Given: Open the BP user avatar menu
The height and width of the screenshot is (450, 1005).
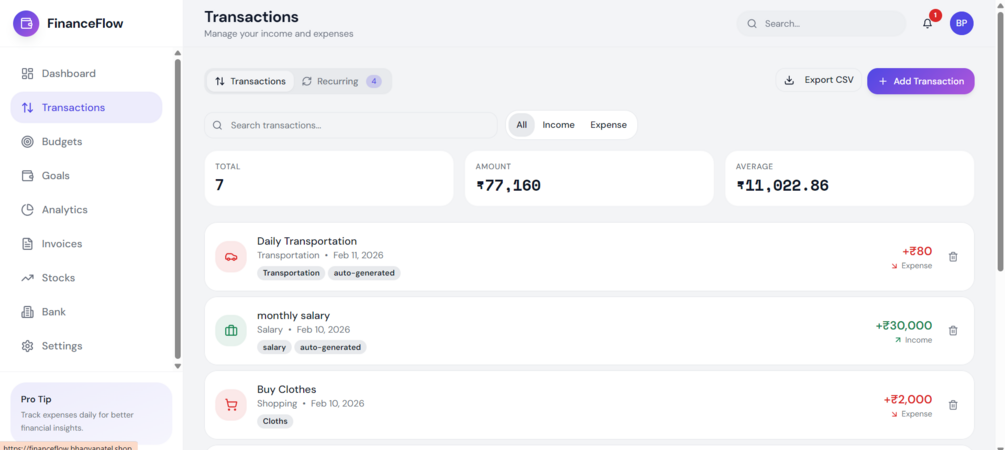Looking at the screenshot, I should (961, 23).
